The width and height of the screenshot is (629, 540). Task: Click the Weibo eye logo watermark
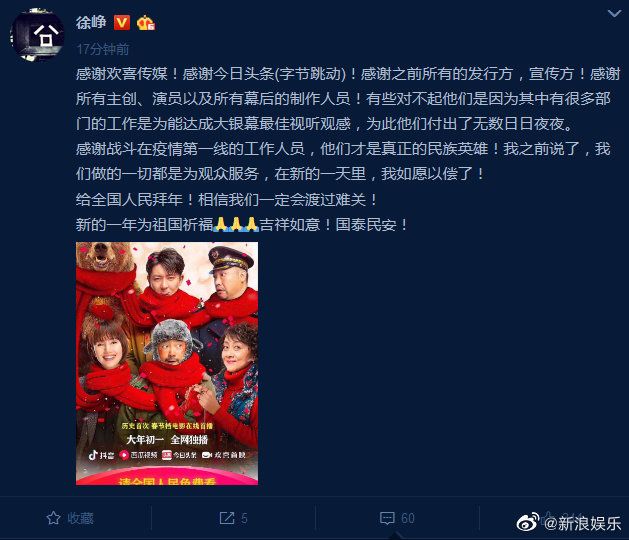528,522
